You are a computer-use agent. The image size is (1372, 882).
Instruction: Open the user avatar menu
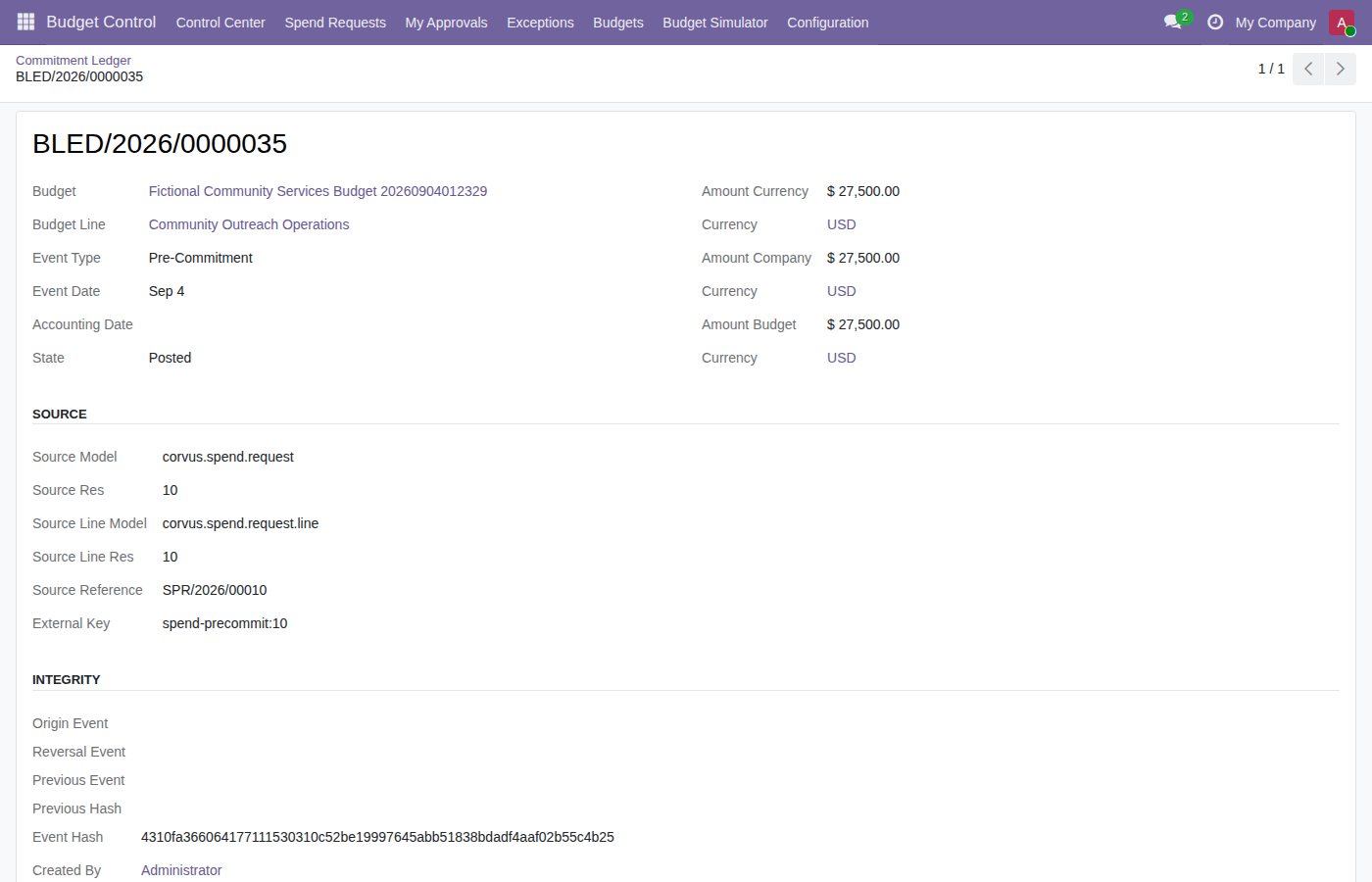pyautogui.click(x=1342, y=23)
